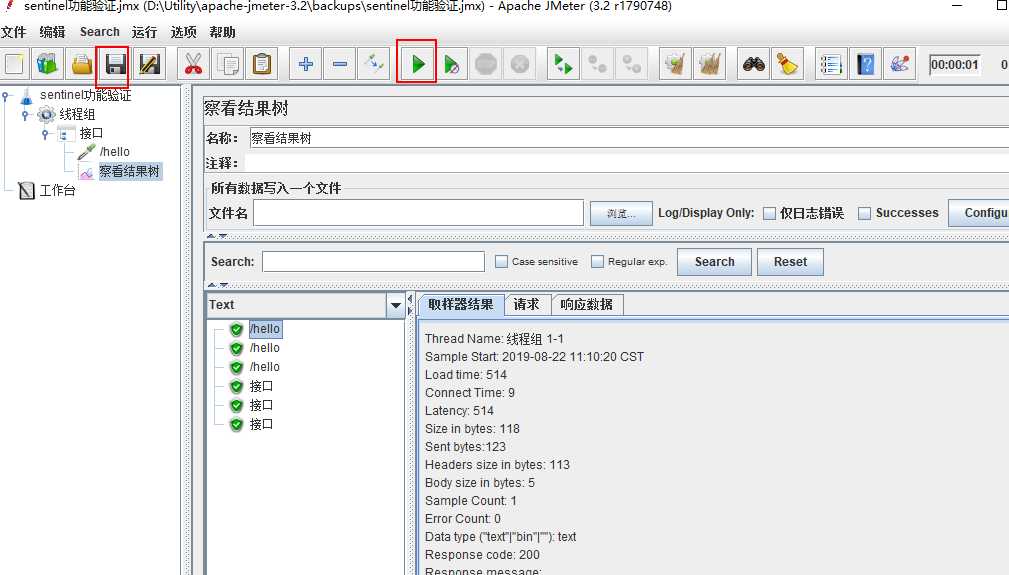Enable the Regular exp. checkbox
Screen dimensions: 1009x575
[x=597, y=262]
